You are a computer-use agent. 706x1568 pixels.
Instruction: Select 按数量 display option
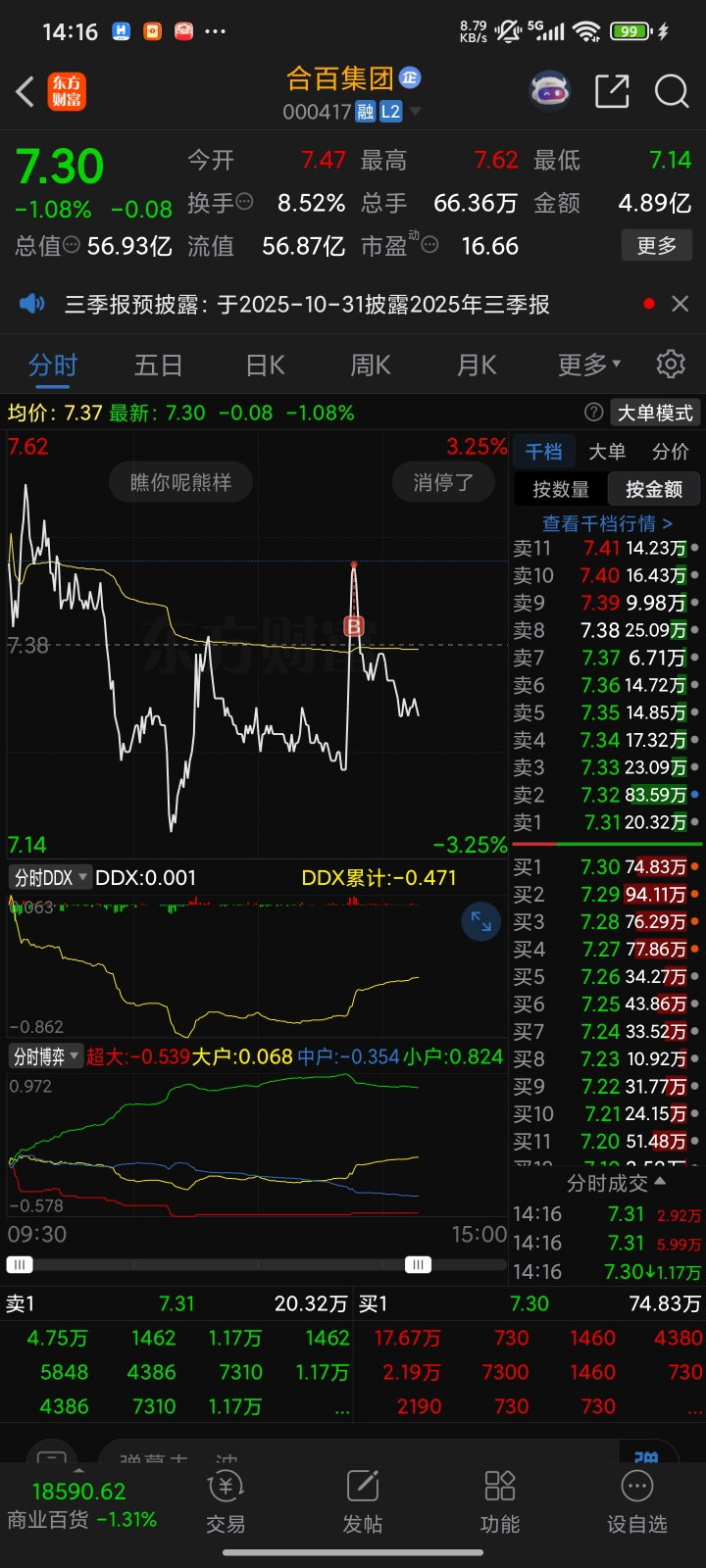pyautogui.click(x=561, y=489)
